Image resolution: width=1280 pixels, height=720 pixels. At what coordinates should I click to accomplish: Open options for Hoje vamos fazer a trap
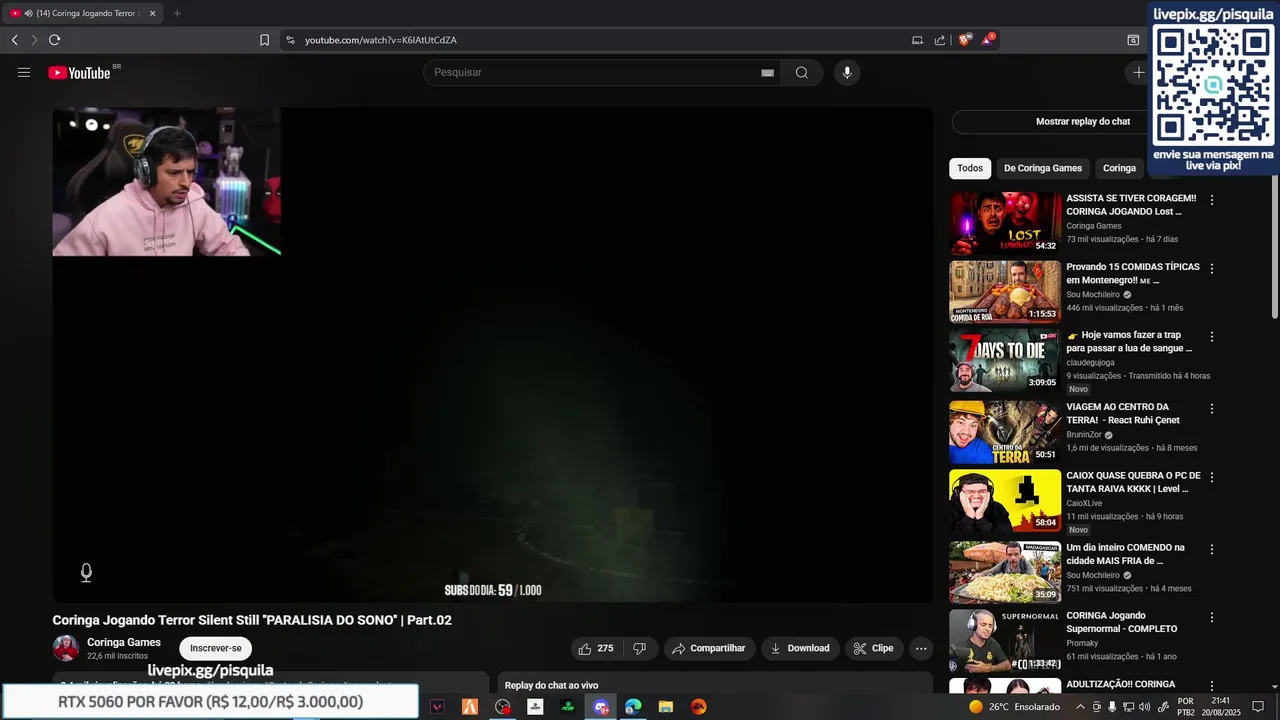(x=1212, y=337)
